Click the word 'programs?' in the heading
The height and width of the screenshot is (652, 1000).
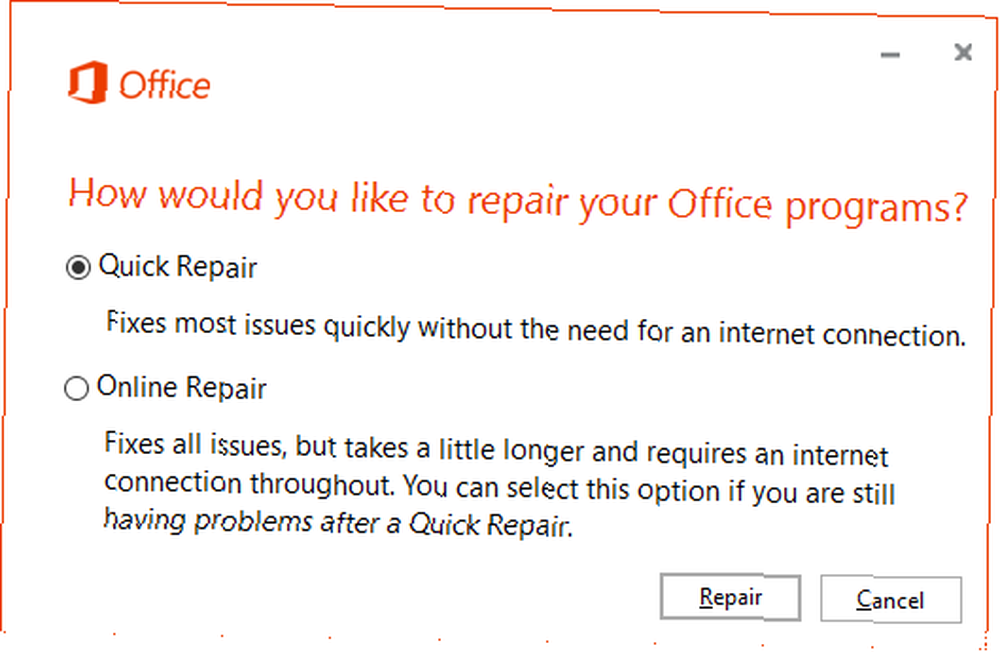point(877,208)
